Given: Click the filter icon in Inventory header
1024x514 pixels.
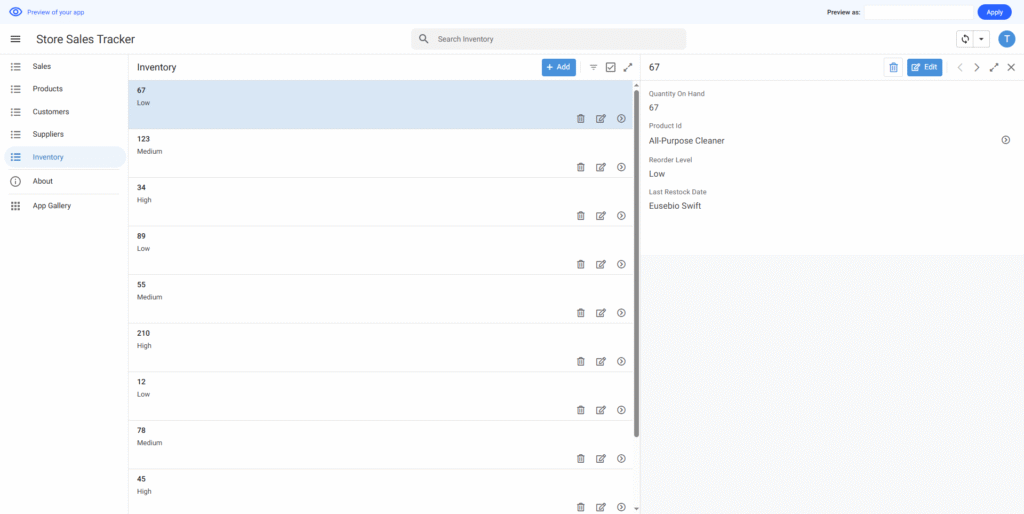Looking at the screenshot, I should pyautogui.click(x=593, y=67).
